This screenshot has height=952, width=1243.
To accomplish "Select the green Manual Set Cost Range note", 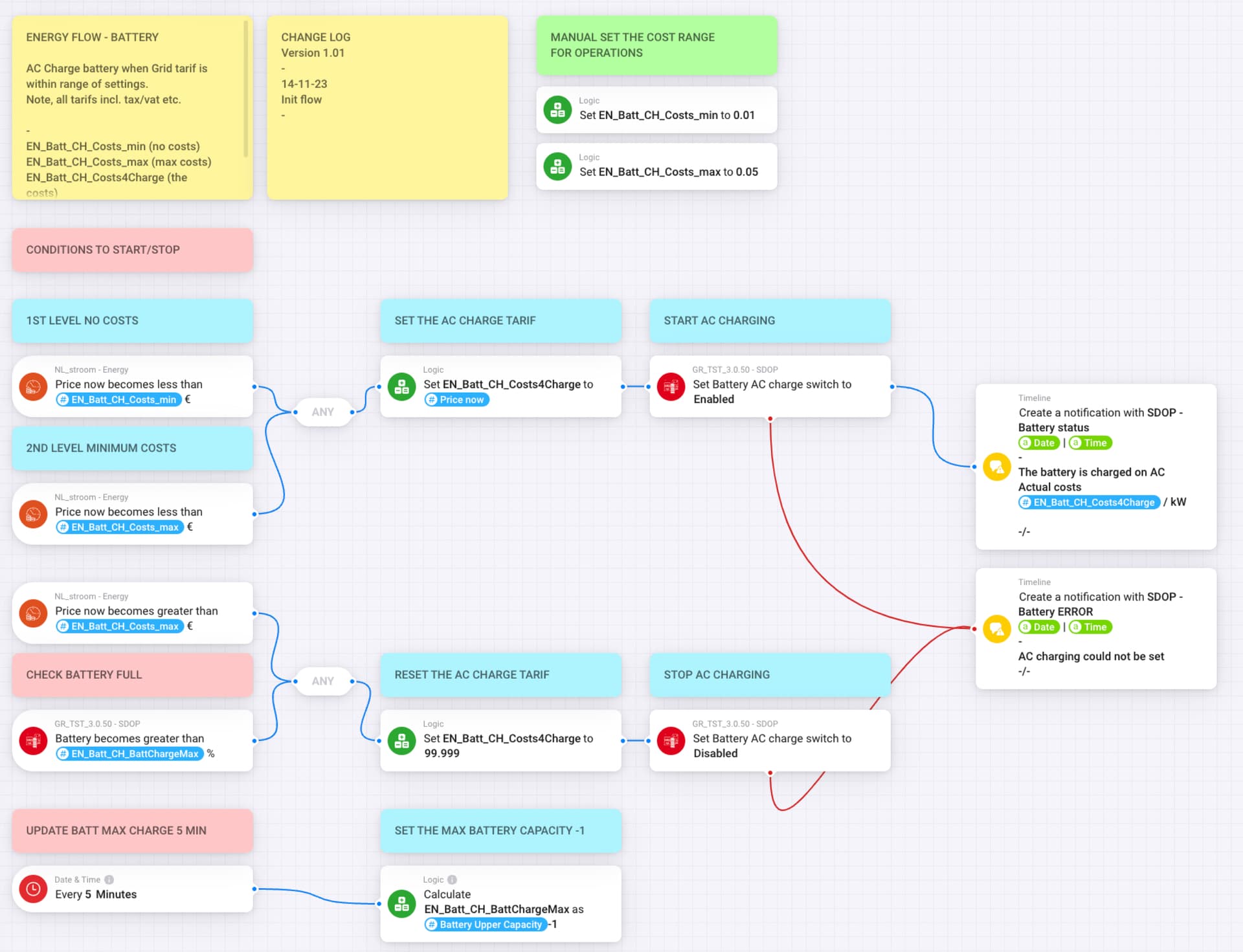I will [656, 45].
